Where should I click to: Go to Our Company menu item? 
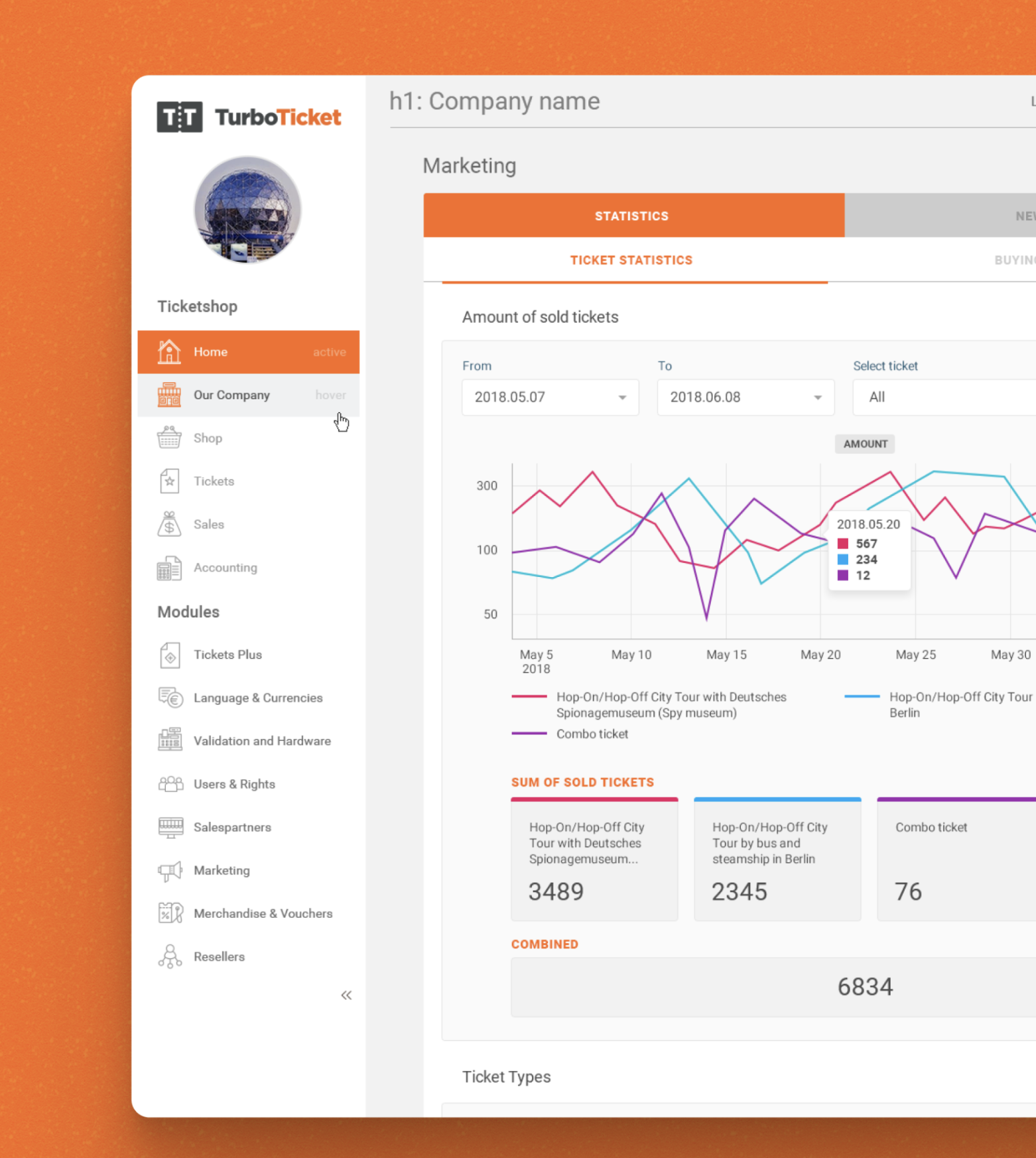click(248, 395)
